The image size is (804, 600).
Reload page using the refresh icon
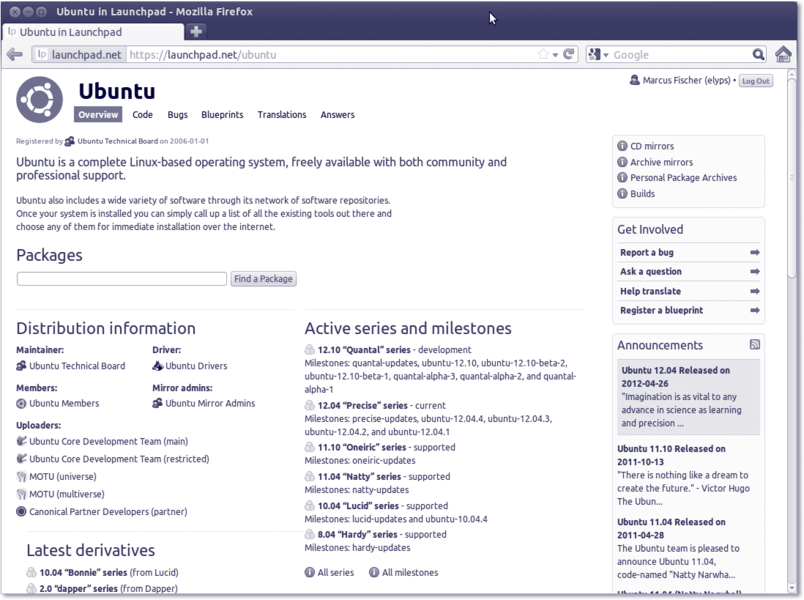pos(570,55)
